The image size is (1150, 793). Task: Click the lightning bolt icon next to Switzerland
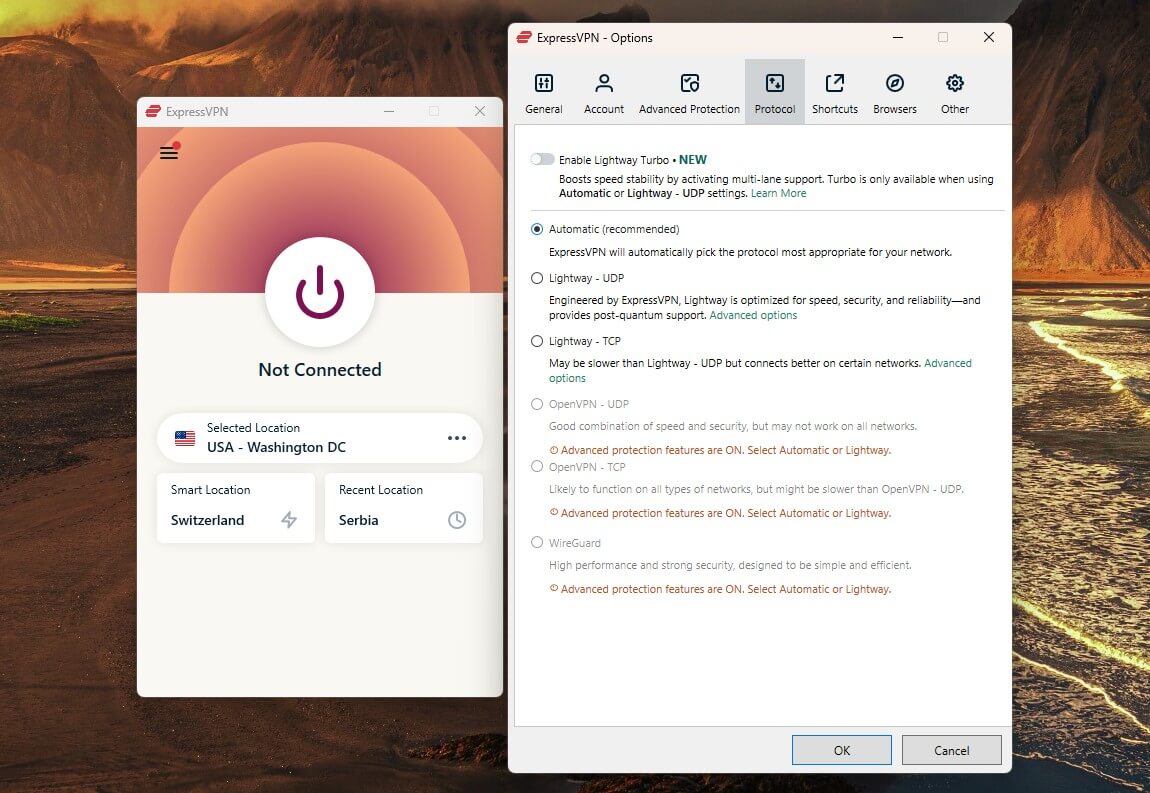click(289, 520)
